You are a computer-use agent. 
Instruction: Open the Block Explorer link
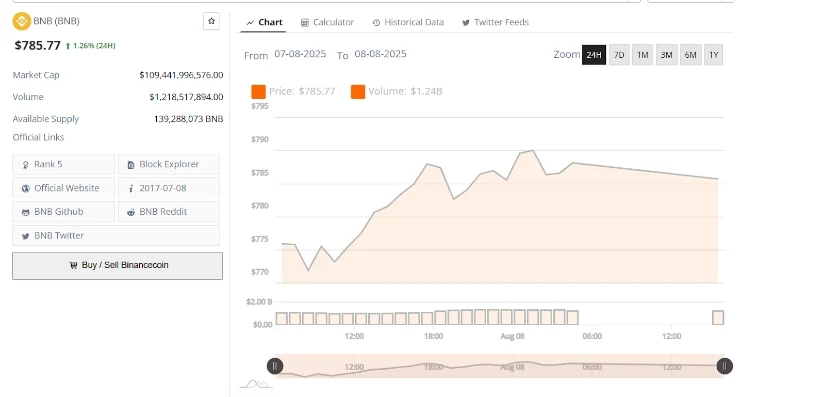click(x=169, y=164)
